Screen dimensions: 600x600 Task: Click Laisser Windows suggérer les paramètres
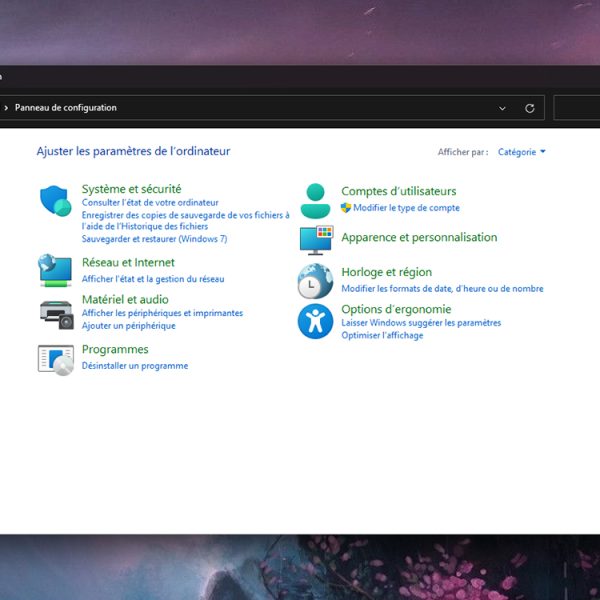pos(421,323)
